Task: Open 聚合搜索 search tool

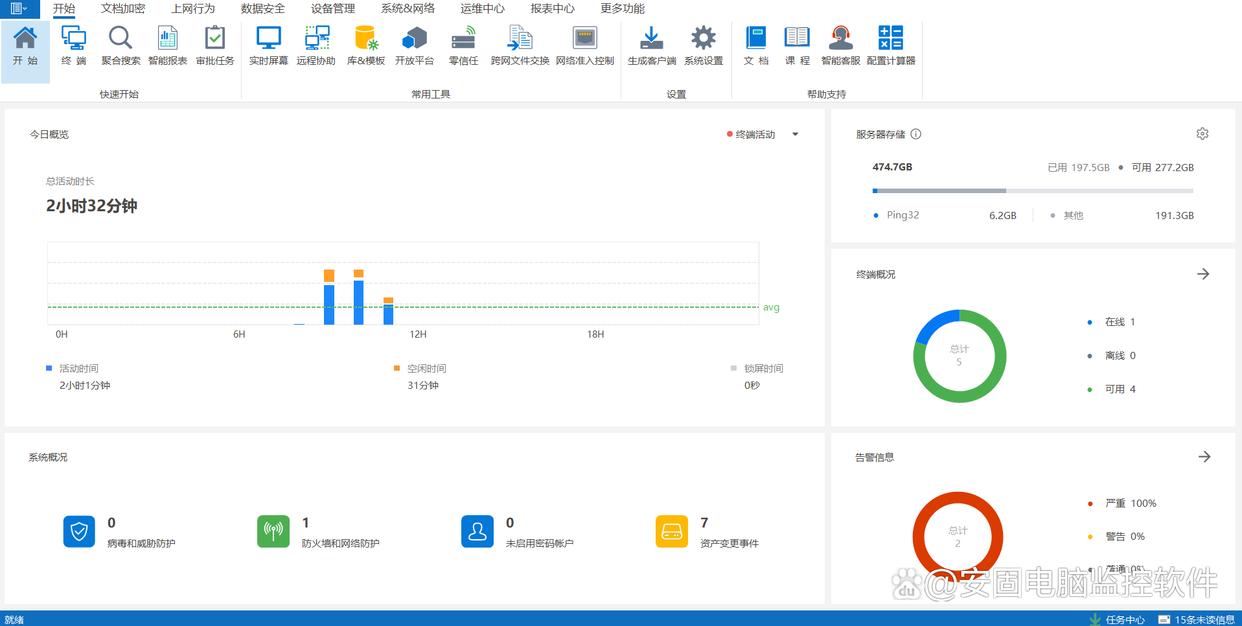Action: (x=121, y=45)
